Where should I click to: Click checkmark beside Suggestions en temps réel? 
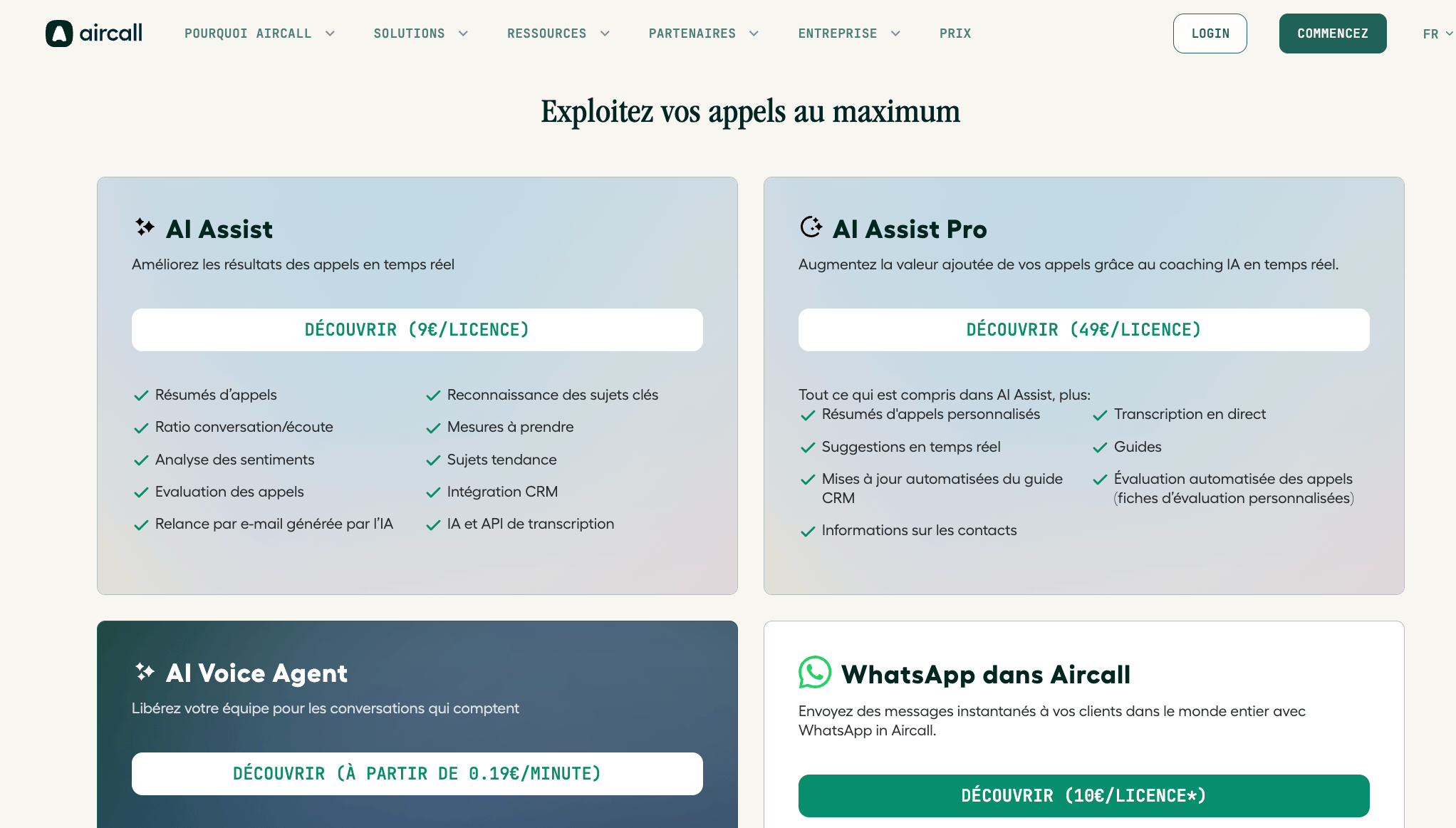pyautogui.click(x=808, y=447)
